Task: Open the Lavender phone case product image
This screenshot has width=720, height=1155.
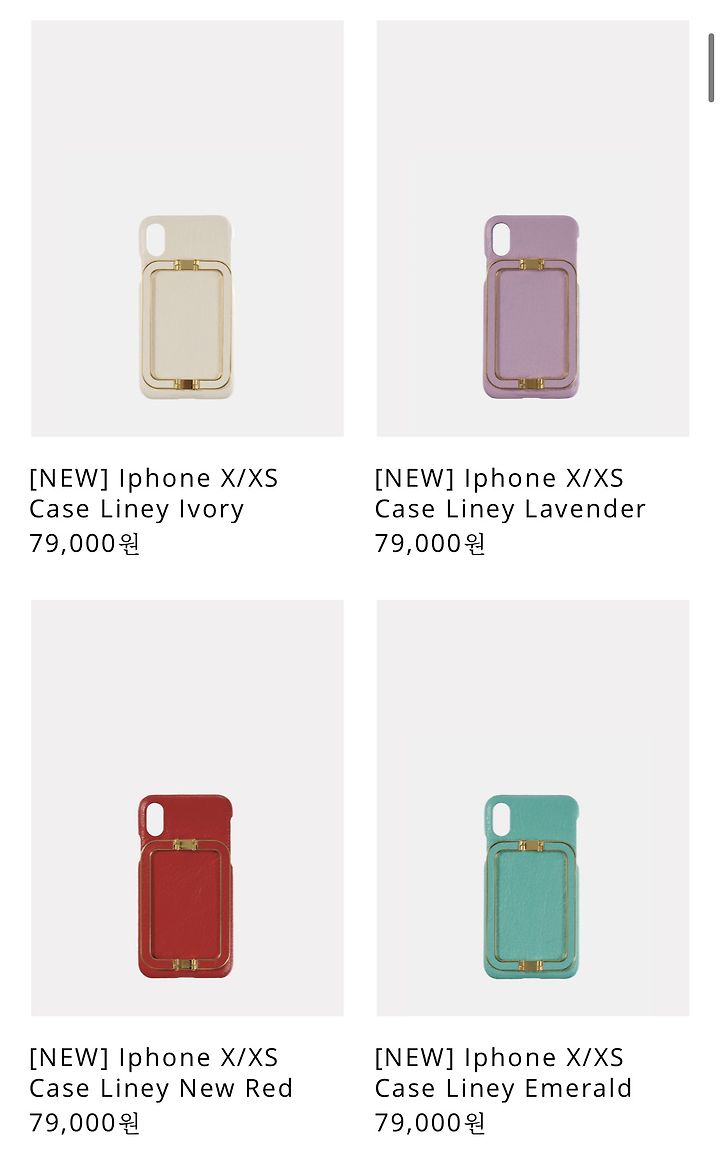Action: coord(533,228)
